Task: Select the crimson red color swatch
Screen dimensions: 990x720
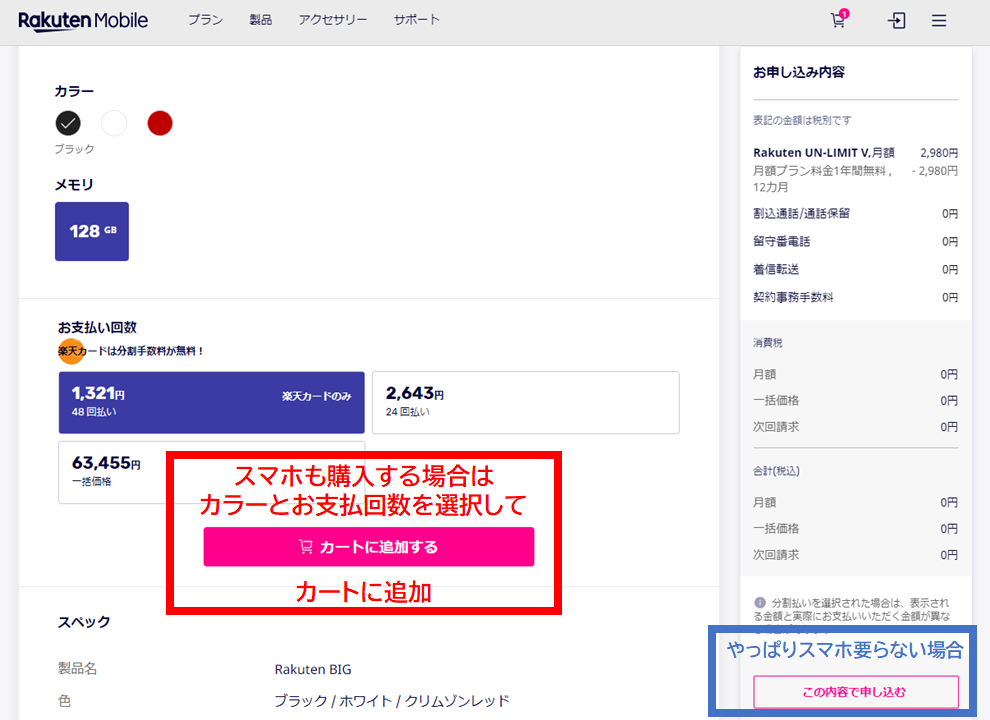Action: coord(160,123)
